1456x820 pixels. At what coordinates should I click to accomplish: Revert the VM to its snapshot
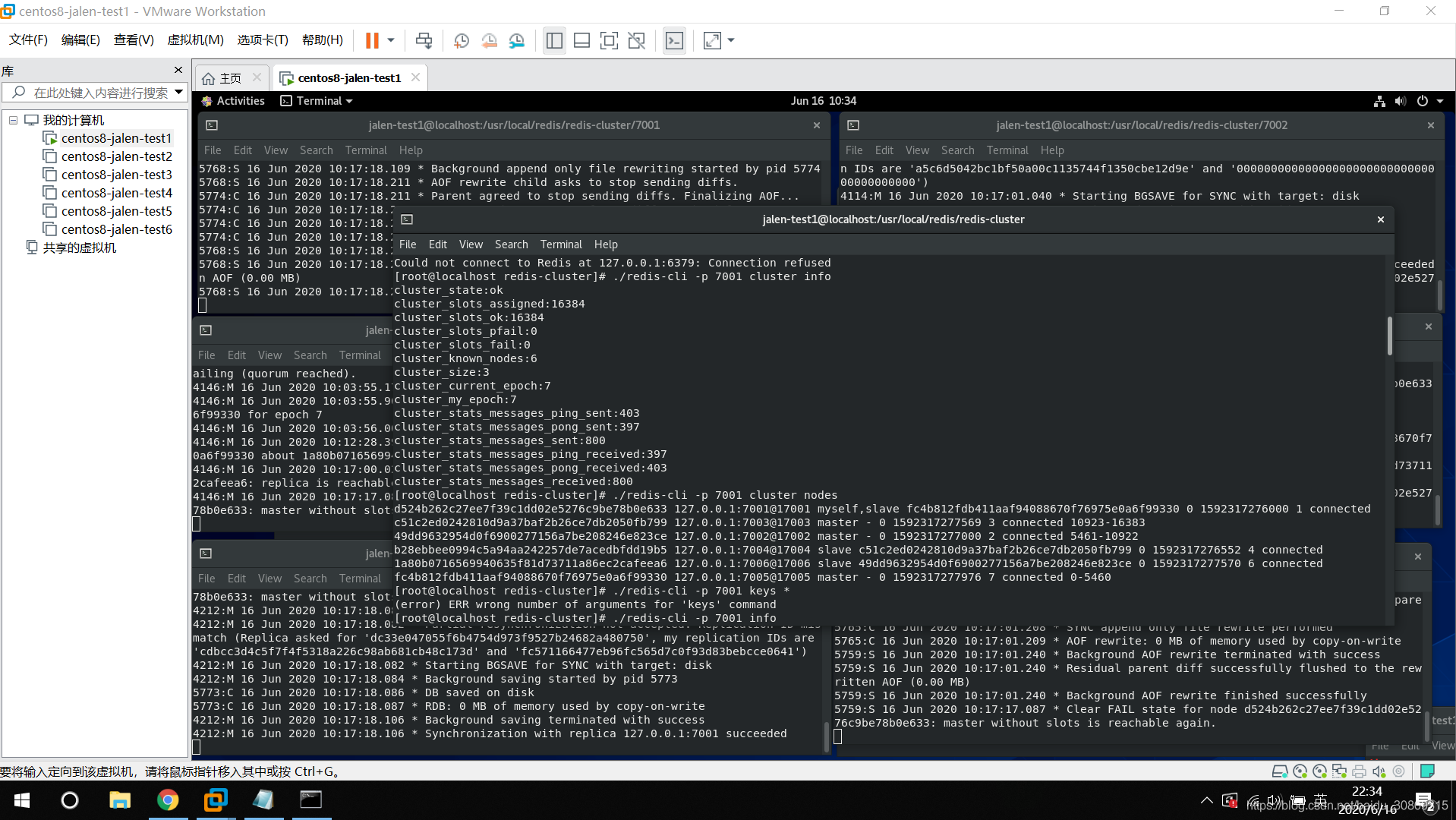click(489, 40)
